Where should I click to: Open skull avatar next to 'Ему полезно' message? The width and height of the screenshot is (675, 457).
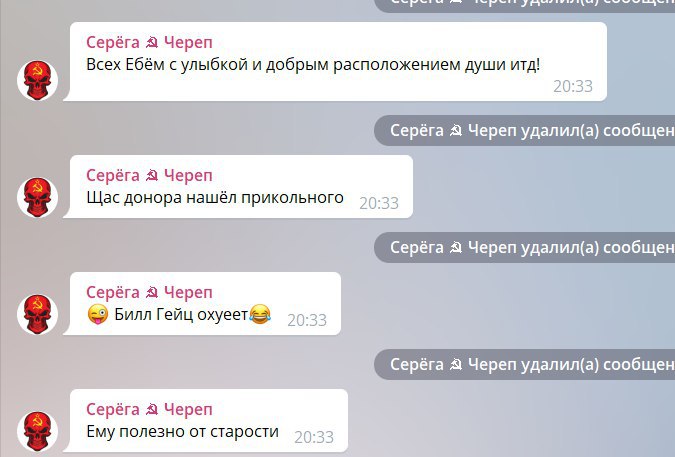[x=37, y=431]
